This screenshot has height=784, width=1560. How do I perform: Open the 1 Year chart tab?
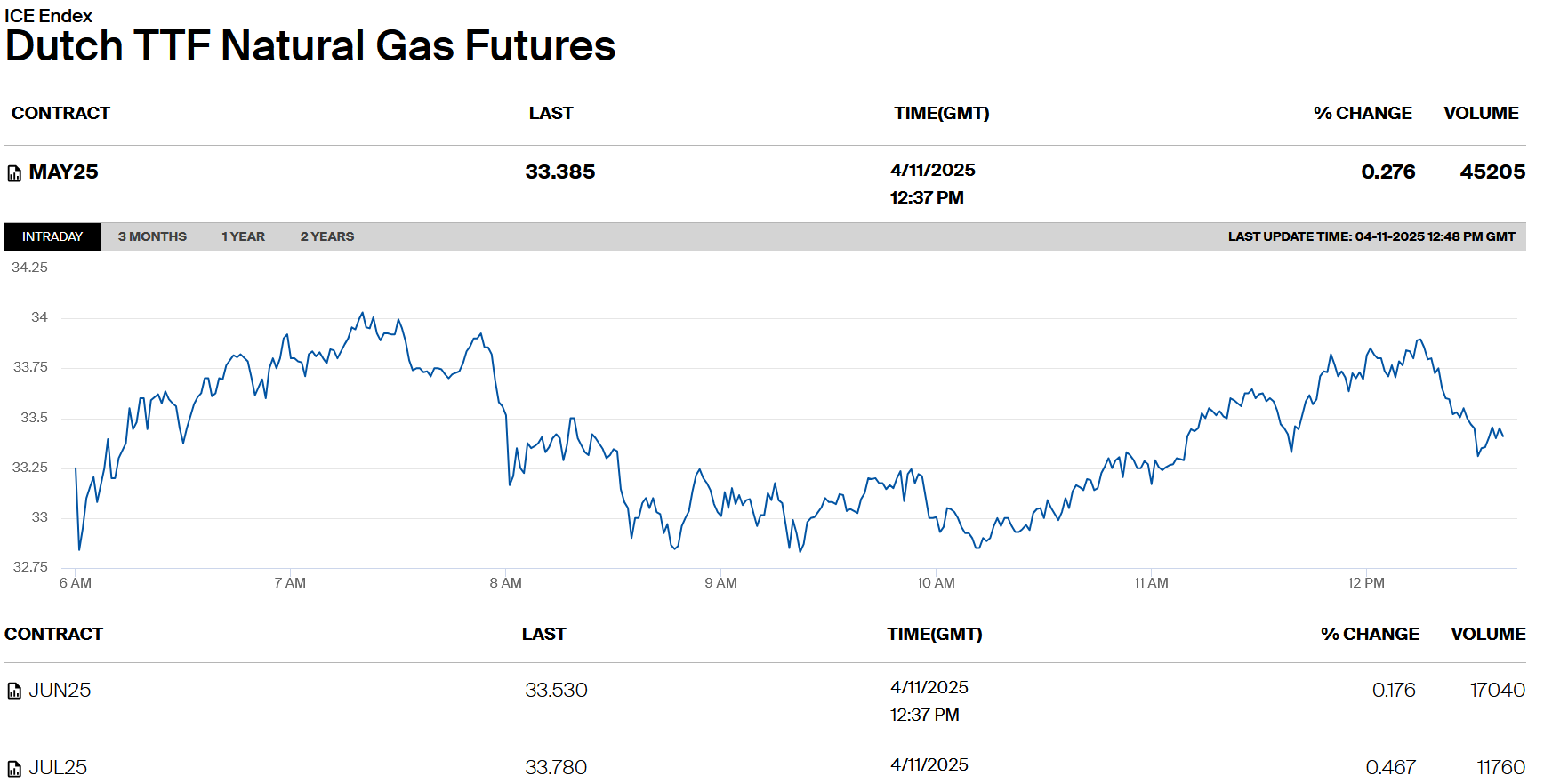[243, 236]
